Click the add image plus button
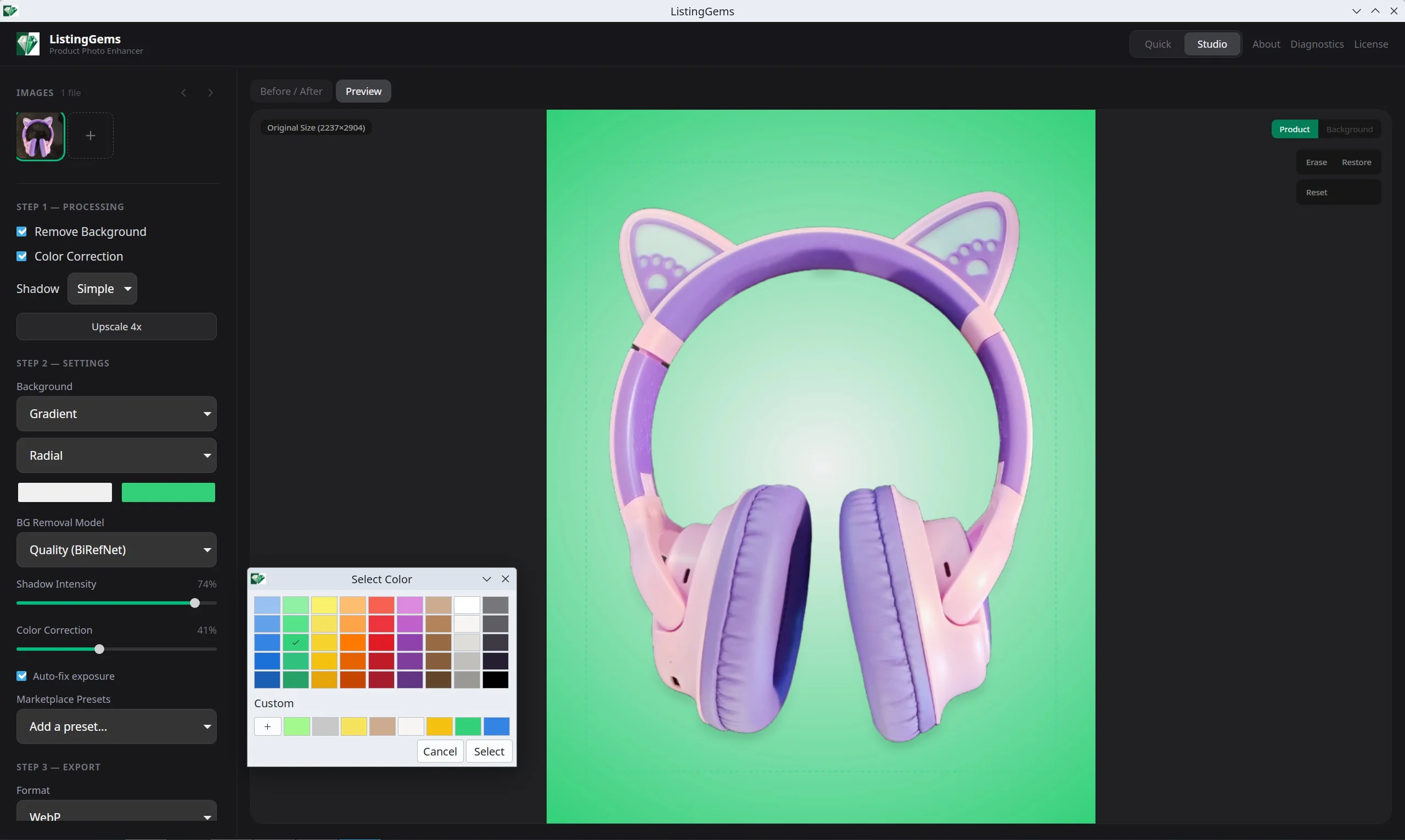 pyautogui.click(x=91, y=136)
